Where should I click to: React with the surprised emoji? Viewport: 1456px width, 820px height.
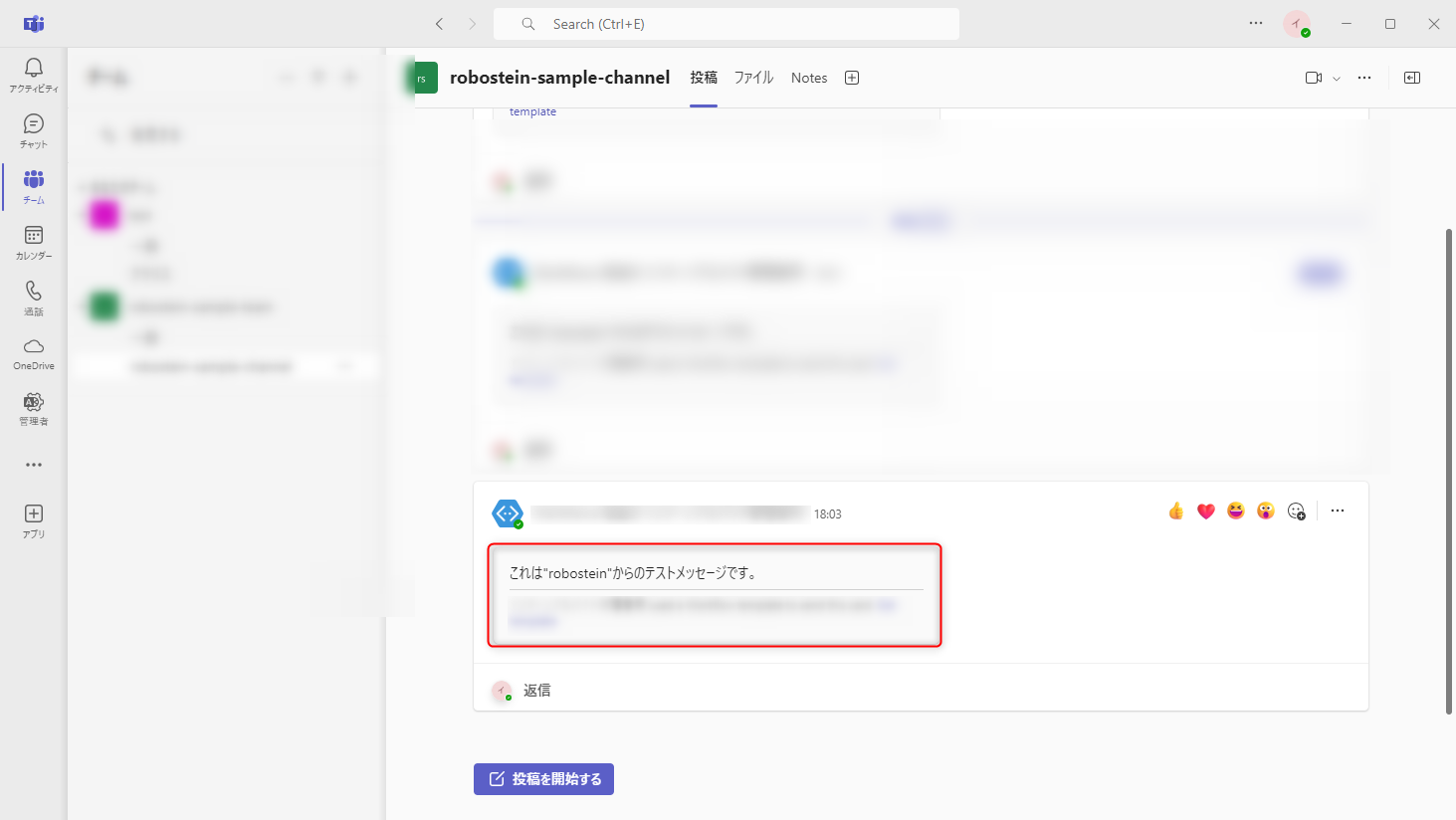click(1266, 511)
